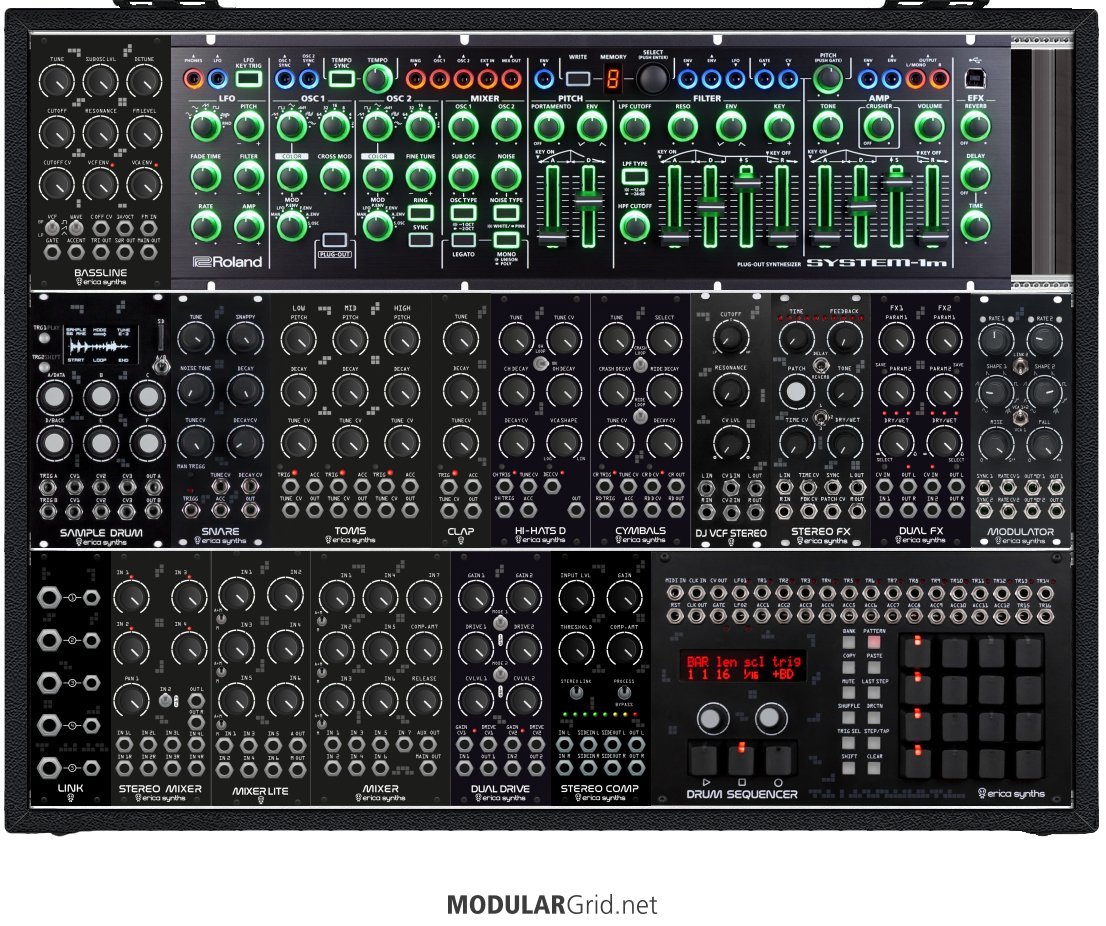Toggle LFO KEY TRIG button on System-1m
This screenshot has height=926, width=1106.
click(x=248, y=78)
